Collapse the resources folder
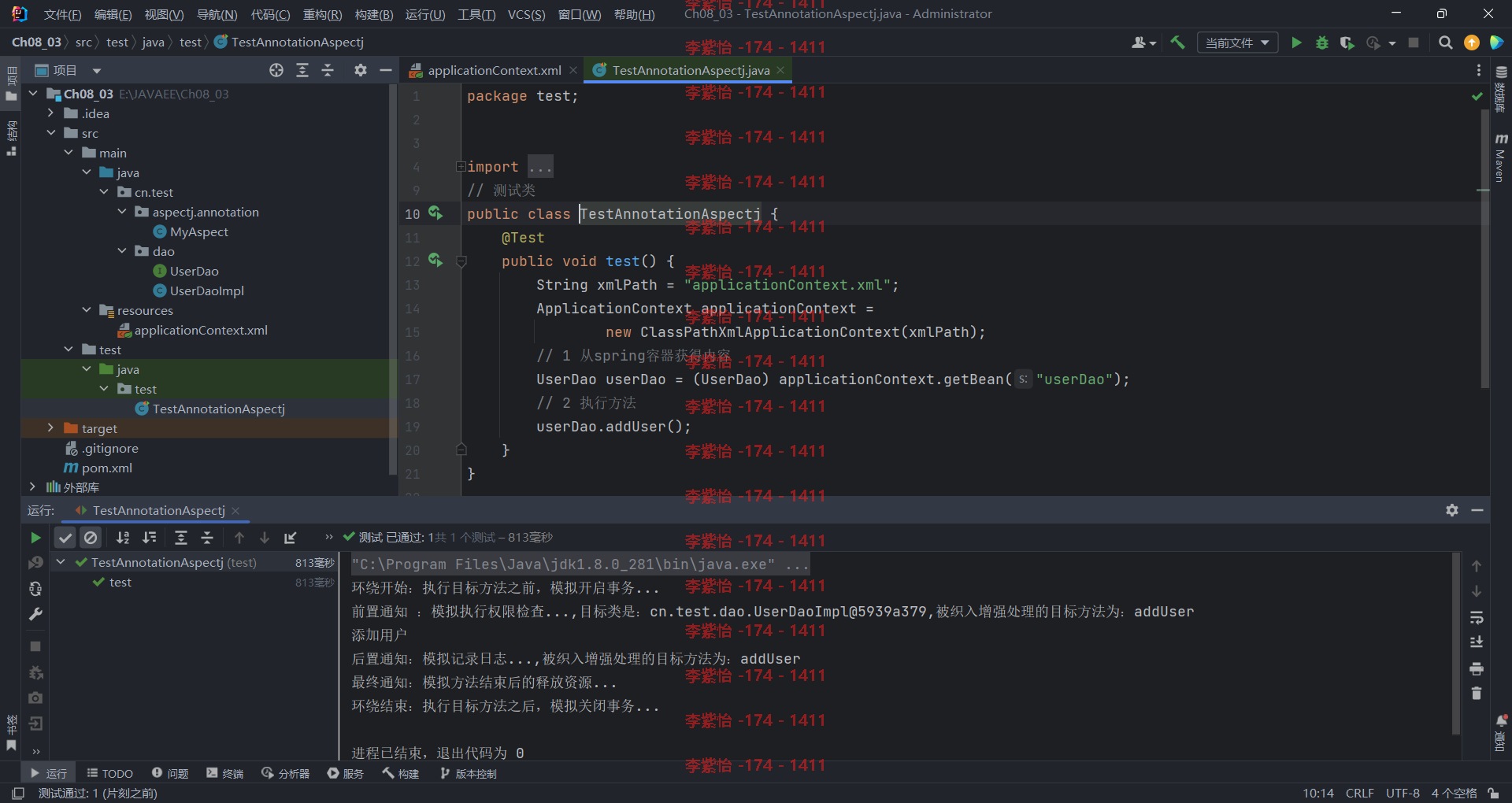Viewport: 1512px width, 803px height. pos(87,309)
